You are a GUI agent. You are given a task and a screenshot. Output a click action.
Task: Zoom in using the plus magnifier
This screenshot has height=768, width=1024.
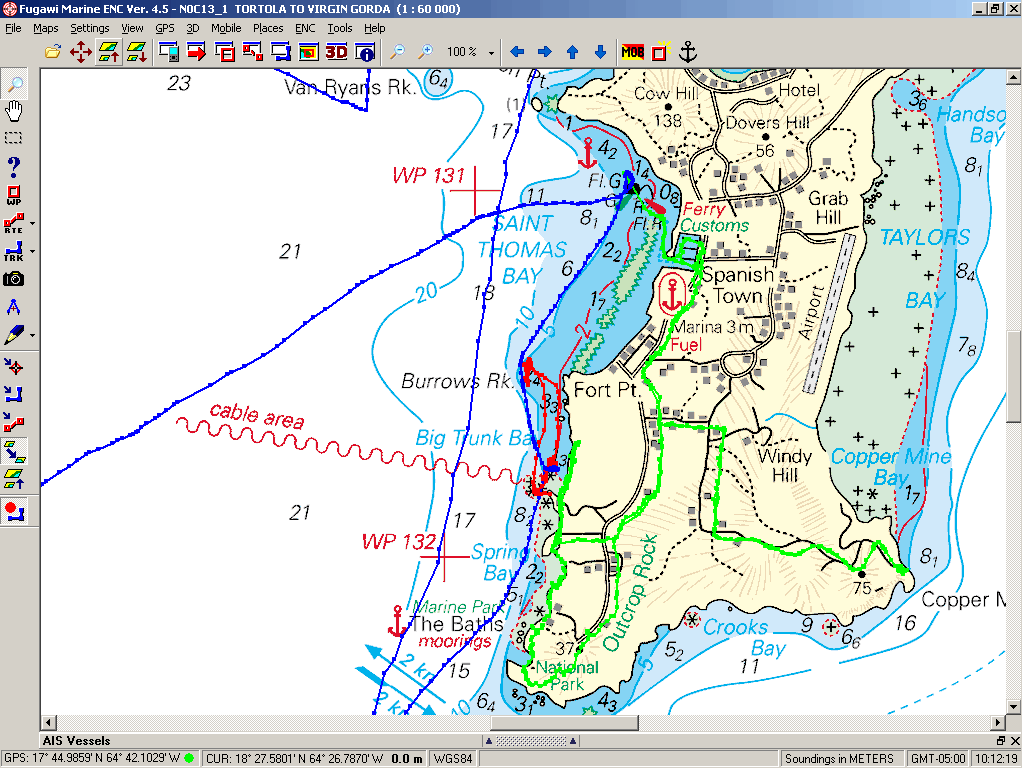tap(425, 52)
